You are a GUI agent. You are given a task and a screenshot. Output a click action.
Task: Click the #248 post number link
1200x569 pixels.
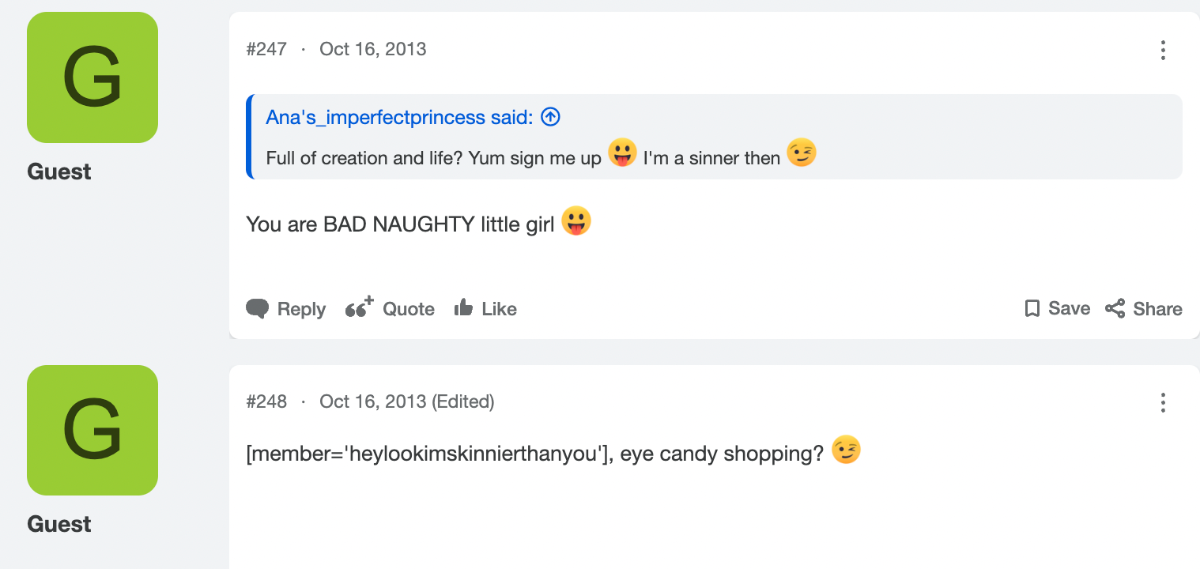point(266,402)
